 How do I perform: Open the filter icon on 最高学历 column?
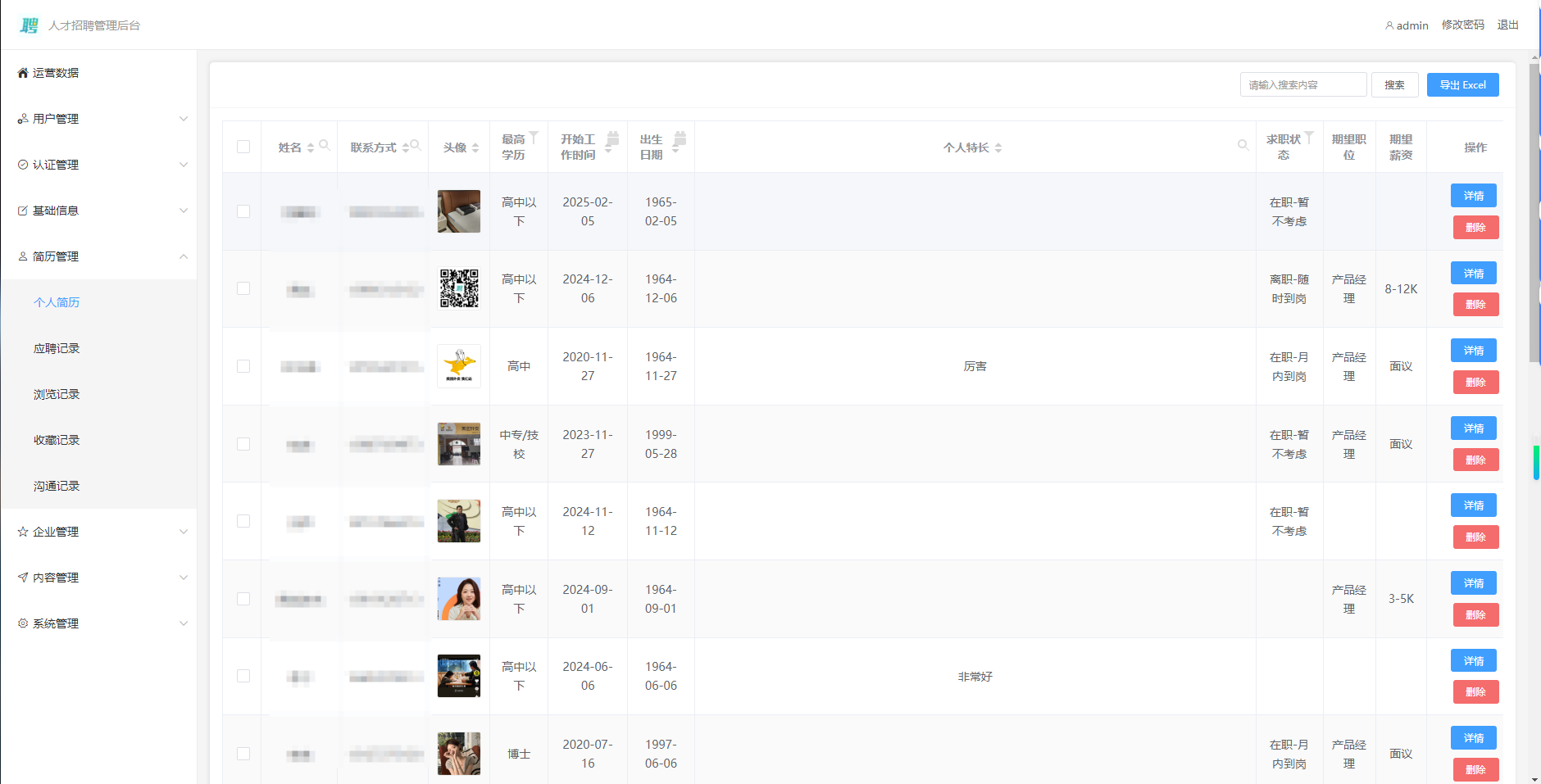[x=534, y=137]
